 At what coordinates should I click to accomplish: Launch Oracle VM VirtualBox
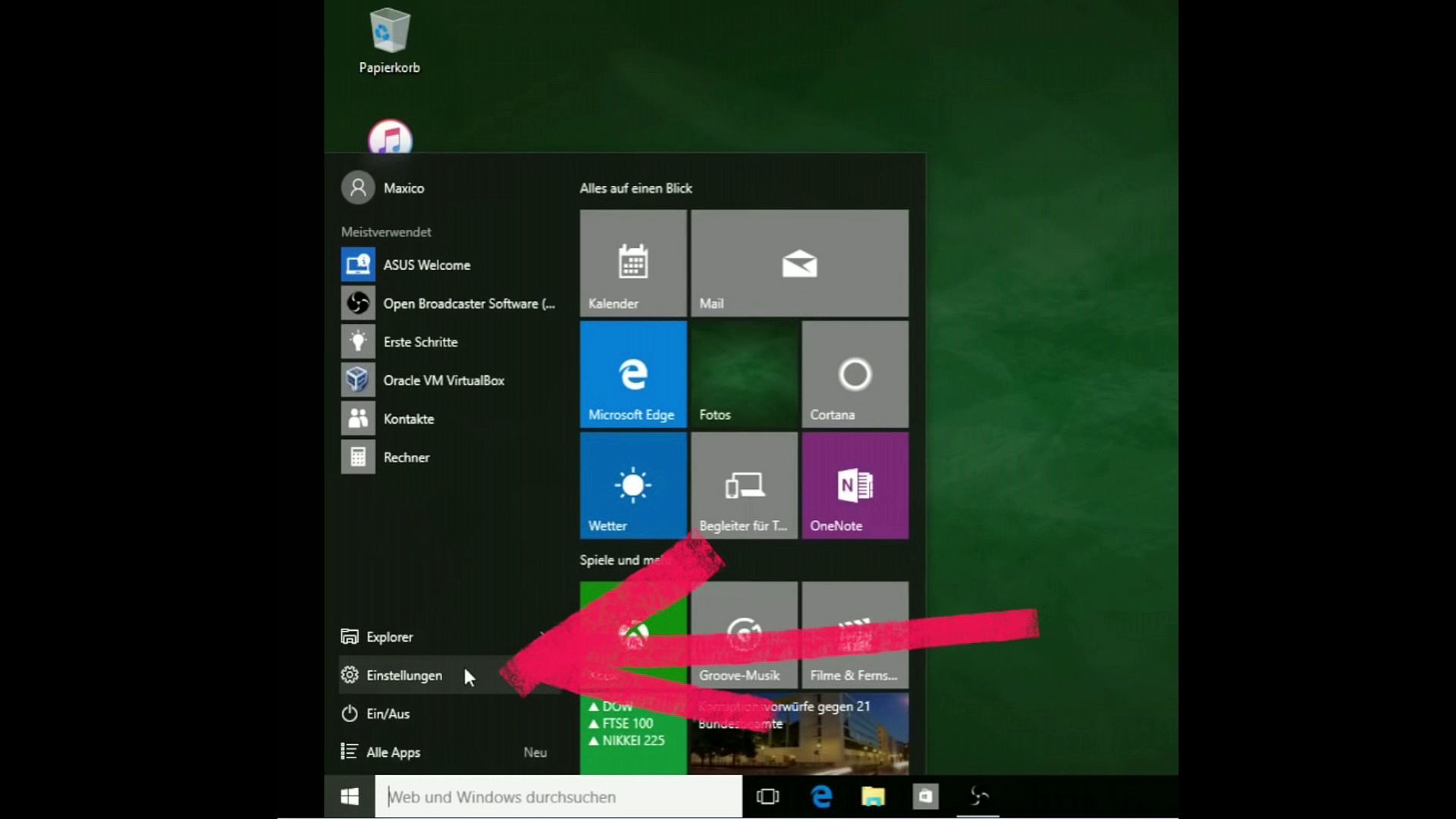[443, 380]
